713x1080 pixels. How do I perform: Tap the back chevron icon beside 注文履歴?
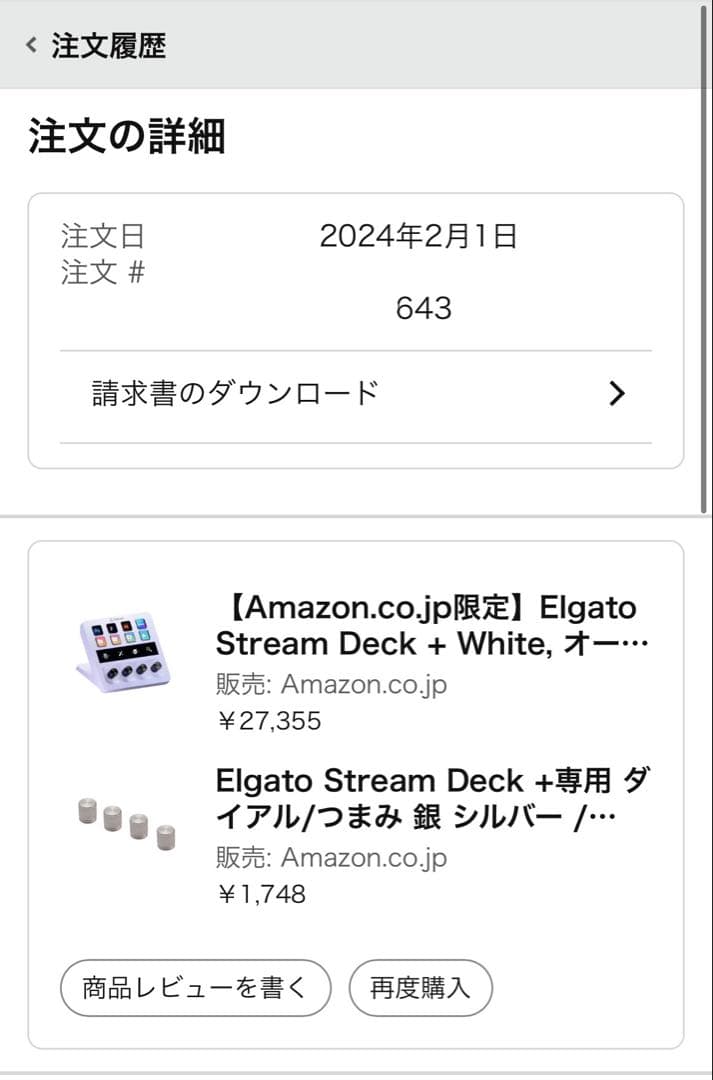tap(29, 45)
